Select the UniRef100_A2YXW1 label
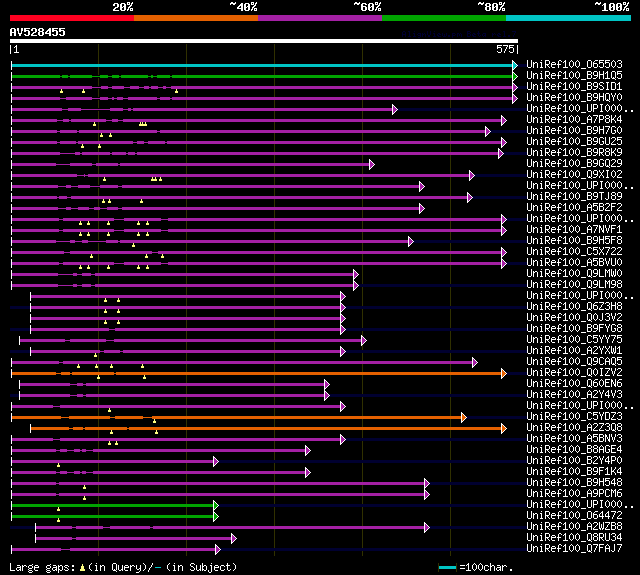Screen dimensions: 640x575 (574, 351)
